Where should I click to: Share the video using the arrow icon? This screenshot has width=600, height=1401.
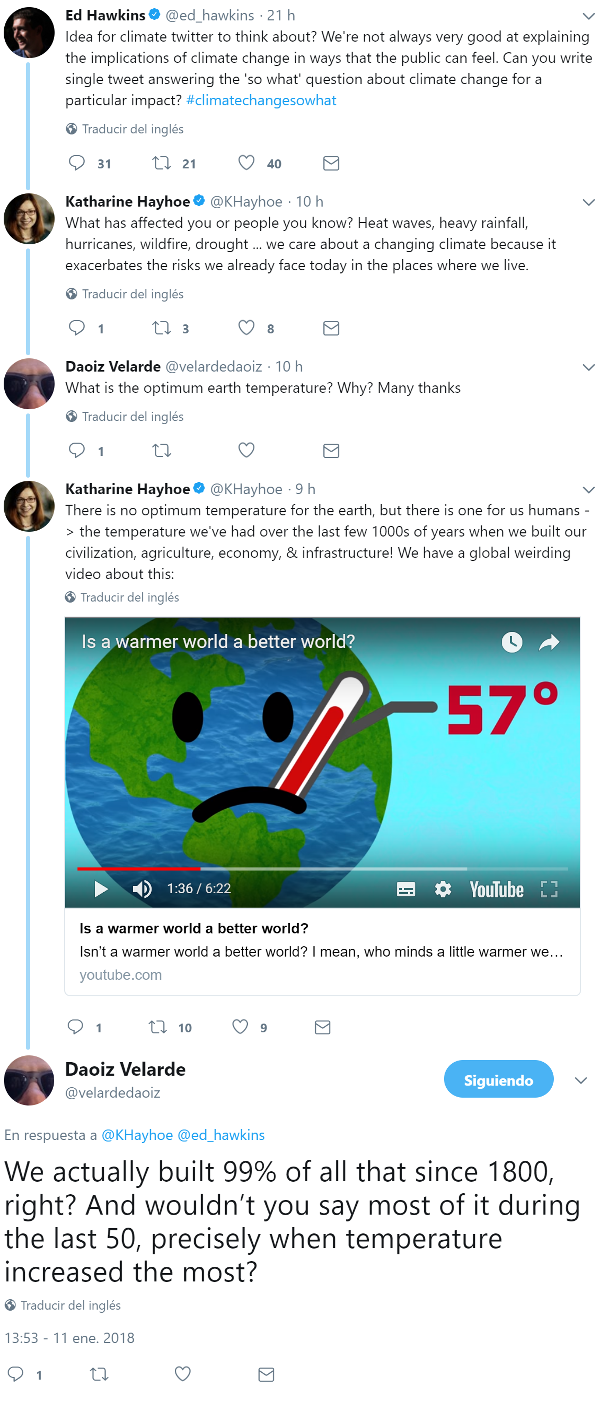pos(549,642)
